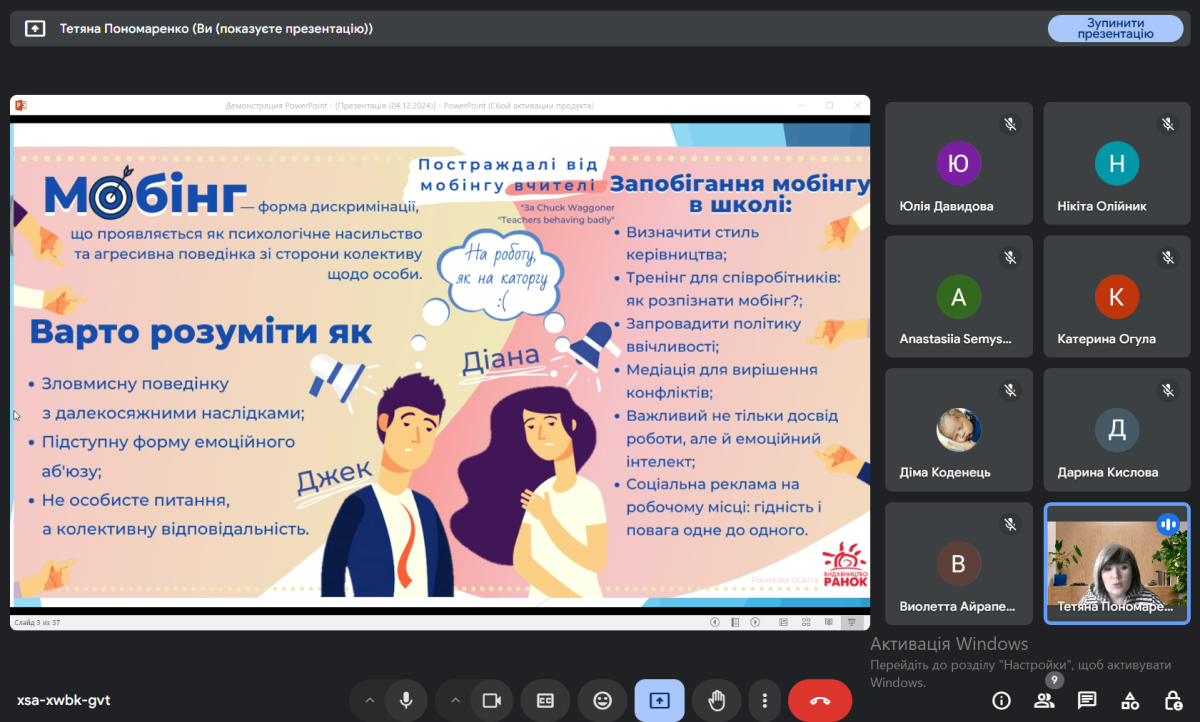The image size is (1200, 722).
Task: Open slide list icon between arrows
Action: click(x=735, y=622)
